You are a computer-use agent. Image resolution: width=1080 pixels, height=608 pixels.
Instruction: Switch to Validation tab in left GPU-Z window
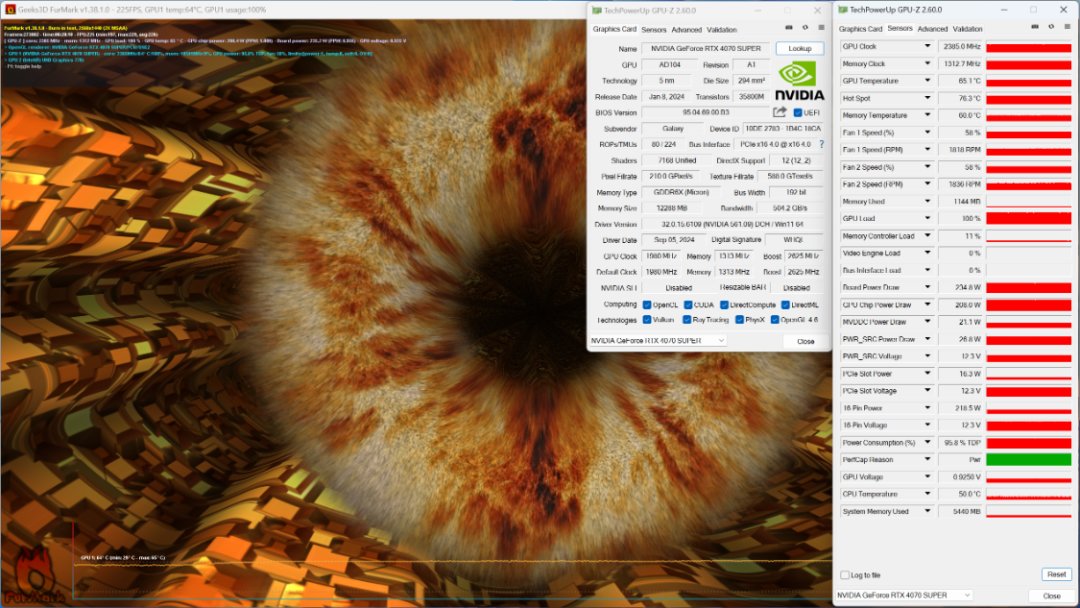[722, 30]
